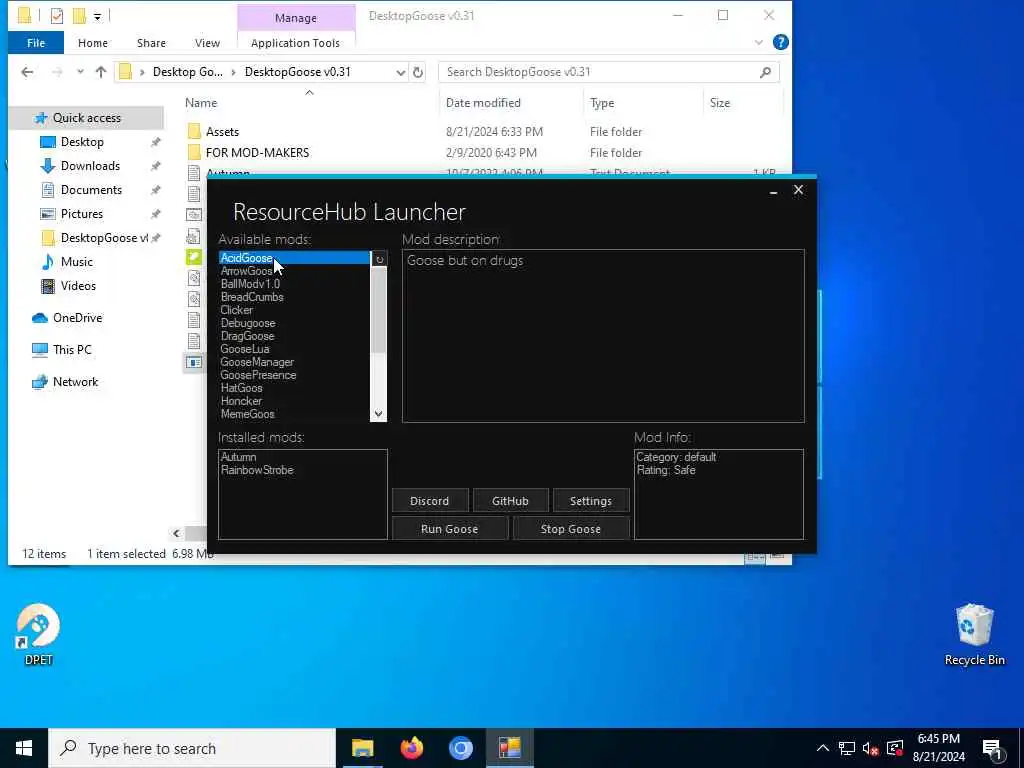Select This PC in navigation pane
Image resolution: width=1024 pixels, height=768 pixels.
[x=72, y=349]
